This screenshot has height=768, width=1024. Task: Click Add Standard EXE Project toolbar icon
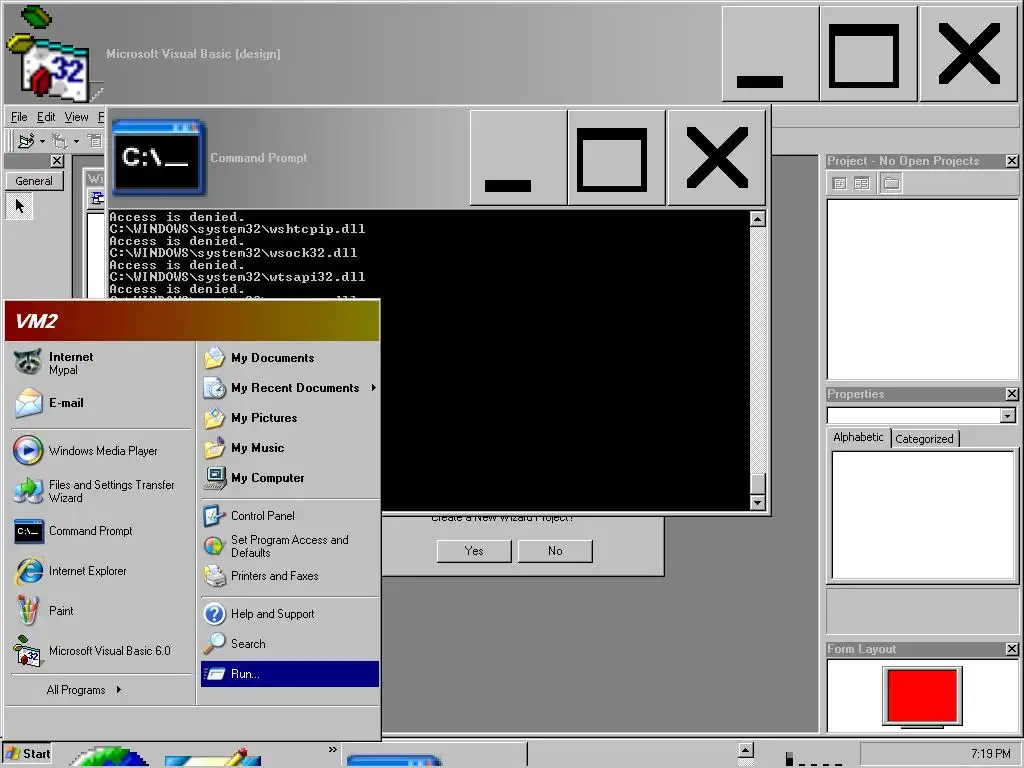tap(26, 140)
